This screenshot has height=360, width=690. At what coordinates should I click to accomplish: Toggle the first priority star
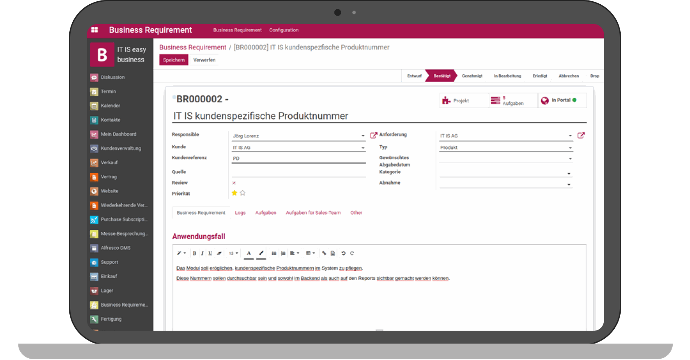[x=234, y=193]
